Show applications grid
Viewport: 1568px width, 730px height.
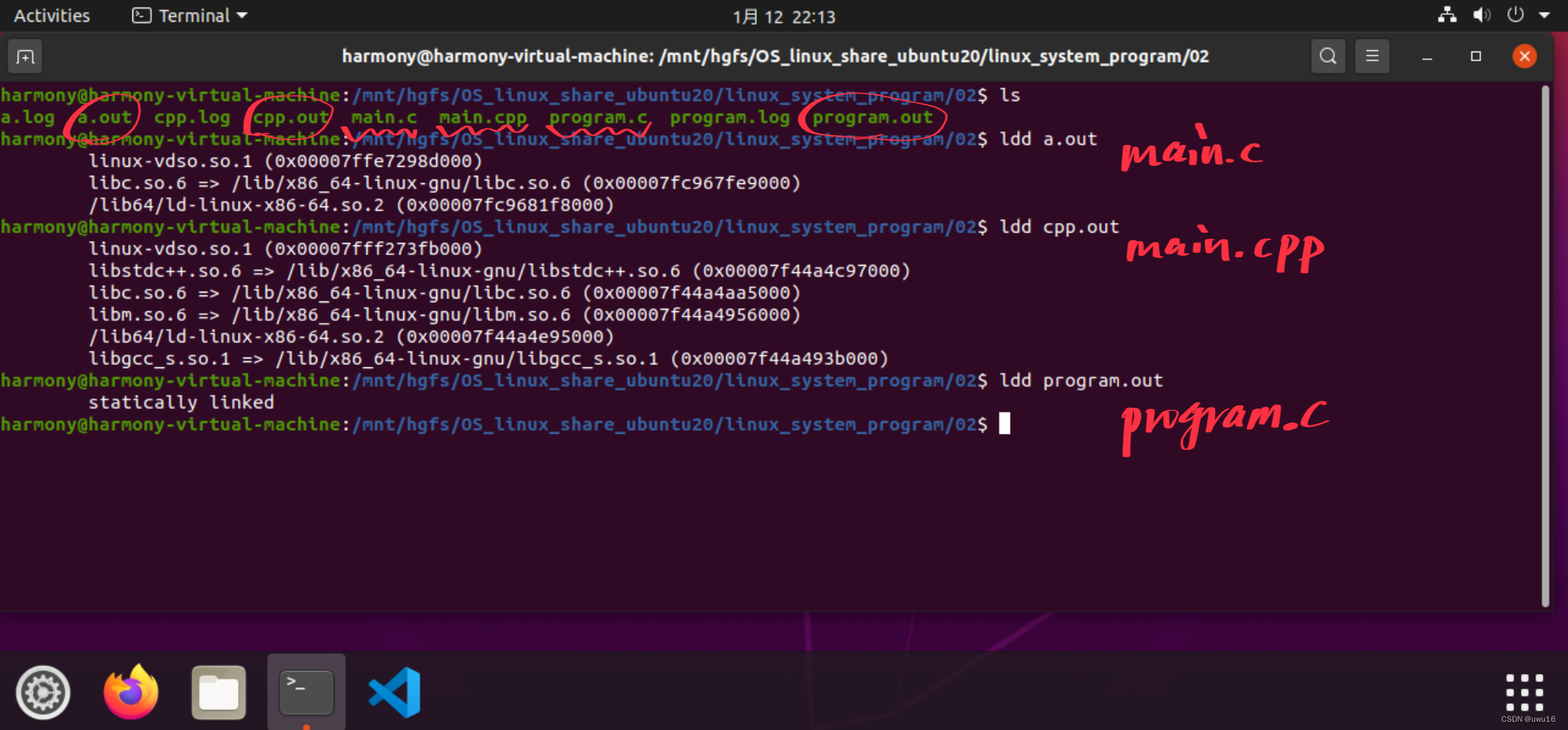[1524, 693]
